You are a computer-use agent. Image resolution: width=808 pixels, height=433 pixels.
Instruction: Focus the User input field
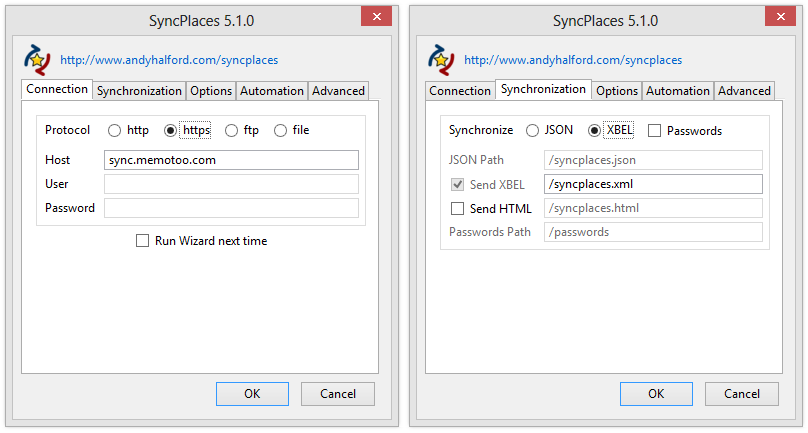click(231, 184)
